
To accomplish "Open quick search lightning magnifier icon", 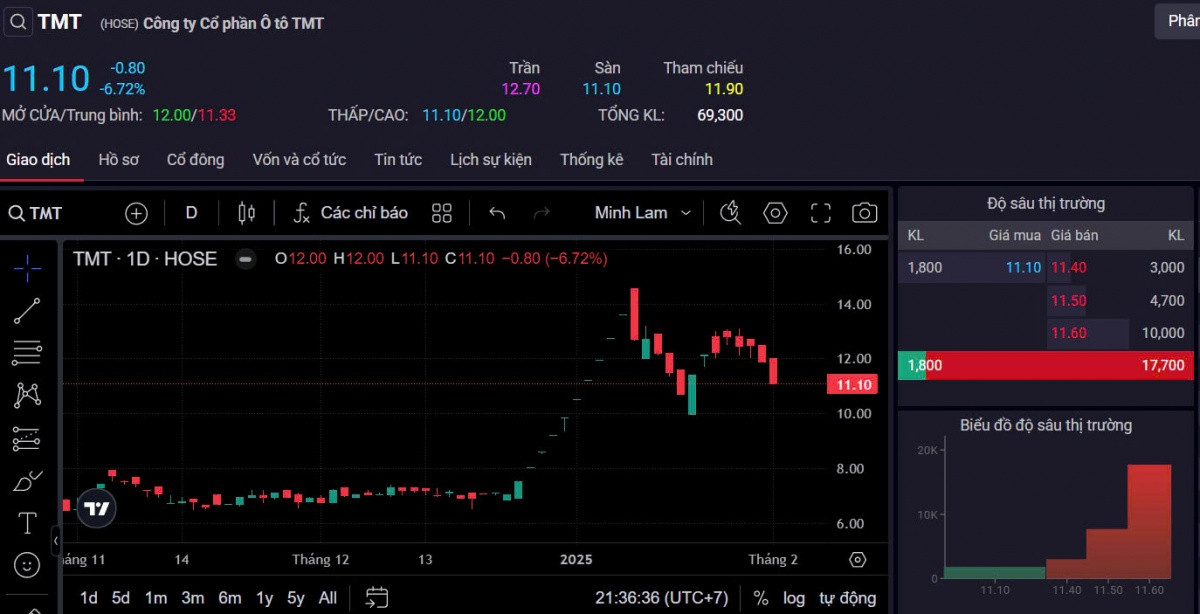I will [731, 213].
